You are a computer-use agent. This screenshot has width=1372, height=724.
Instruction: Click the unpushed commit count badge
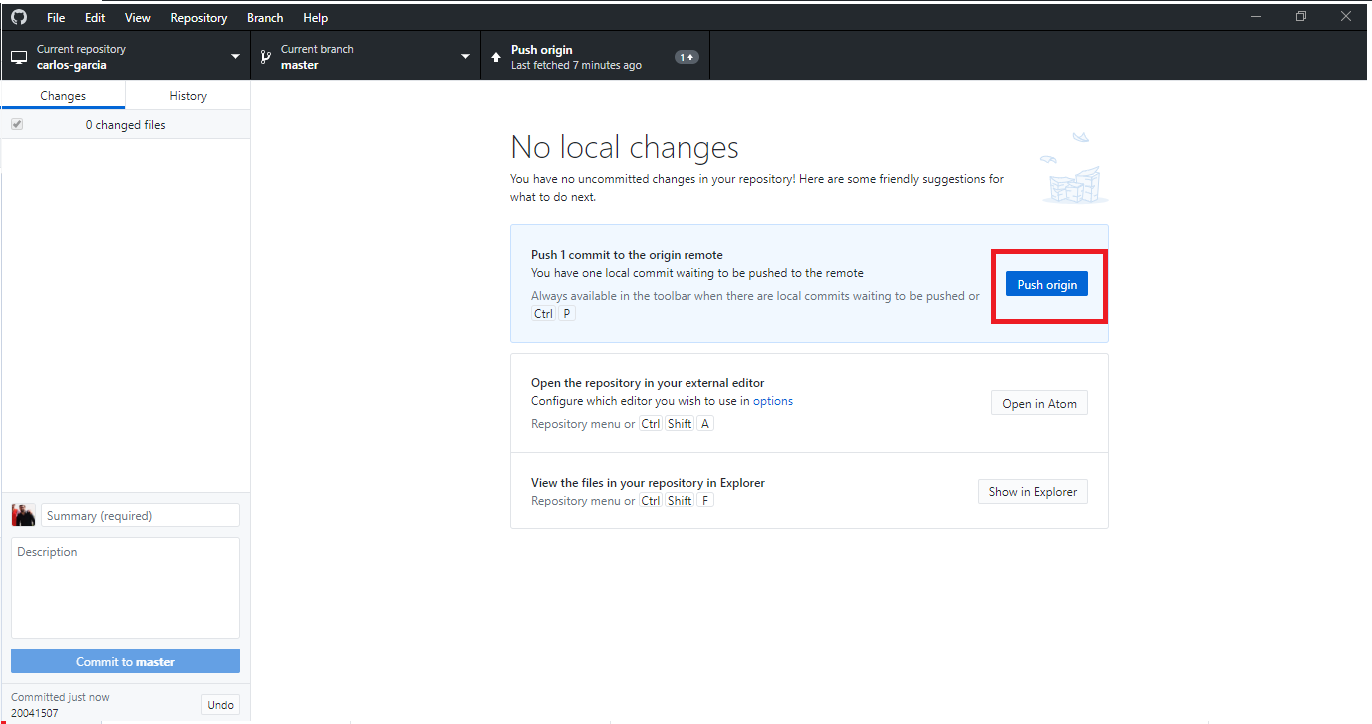687,57
